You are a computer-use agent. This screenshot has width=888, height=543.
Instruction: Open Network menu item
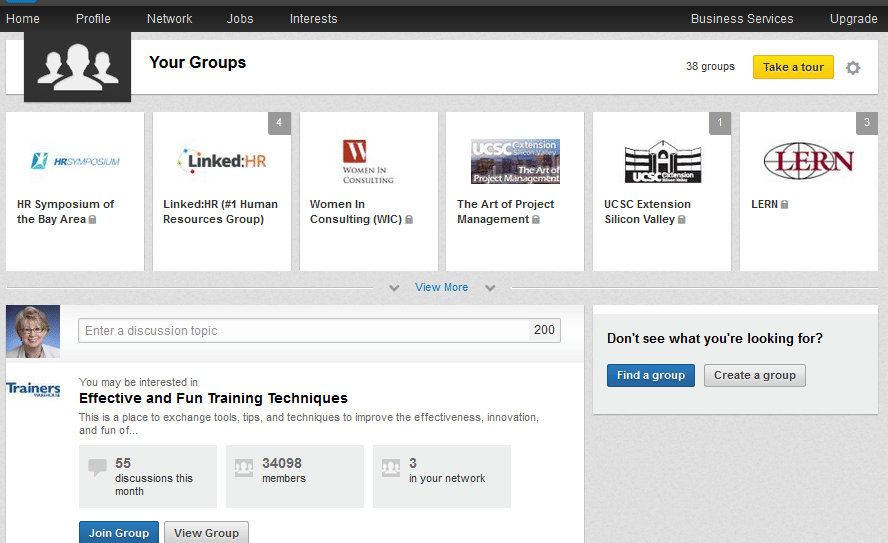coord(169,19)
